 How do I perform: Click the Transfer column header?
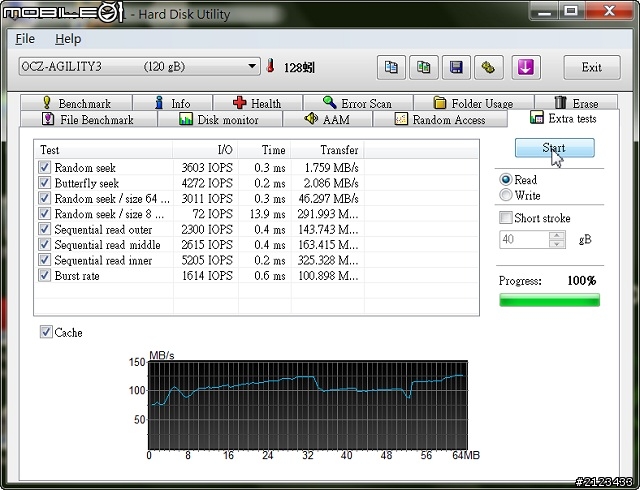[327, 150]
